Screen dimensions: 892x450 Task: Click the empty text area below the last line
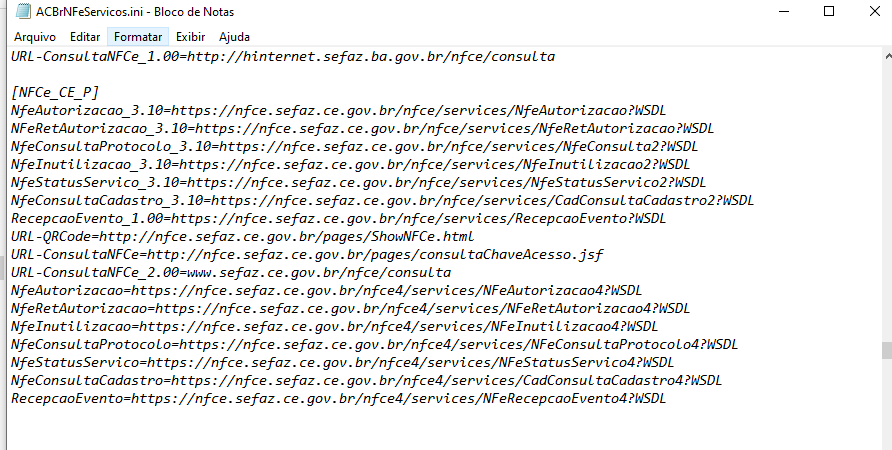tap(444, 430)
